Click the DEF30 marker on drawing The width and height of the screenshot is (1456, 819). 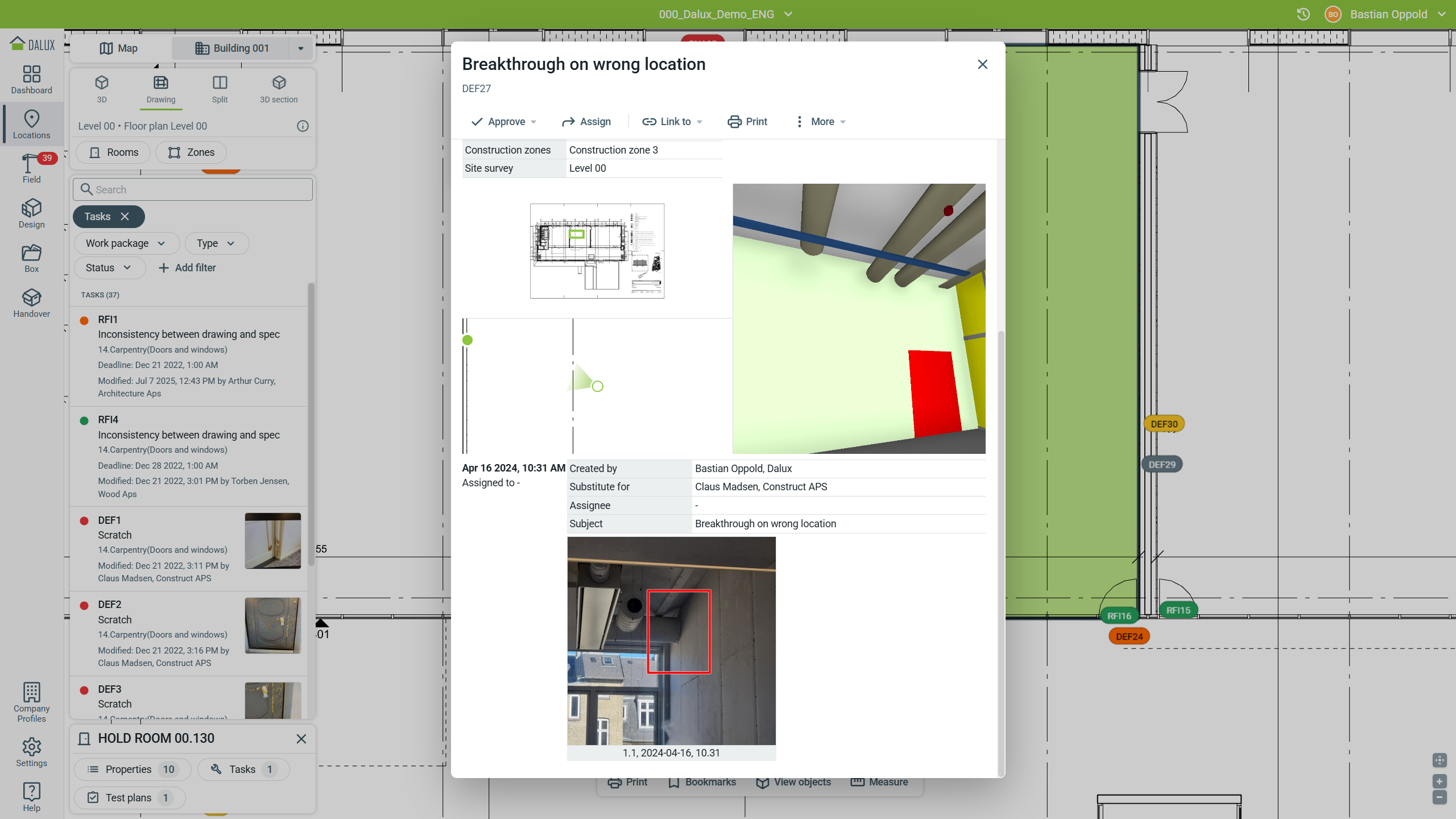pos(1164,424)
